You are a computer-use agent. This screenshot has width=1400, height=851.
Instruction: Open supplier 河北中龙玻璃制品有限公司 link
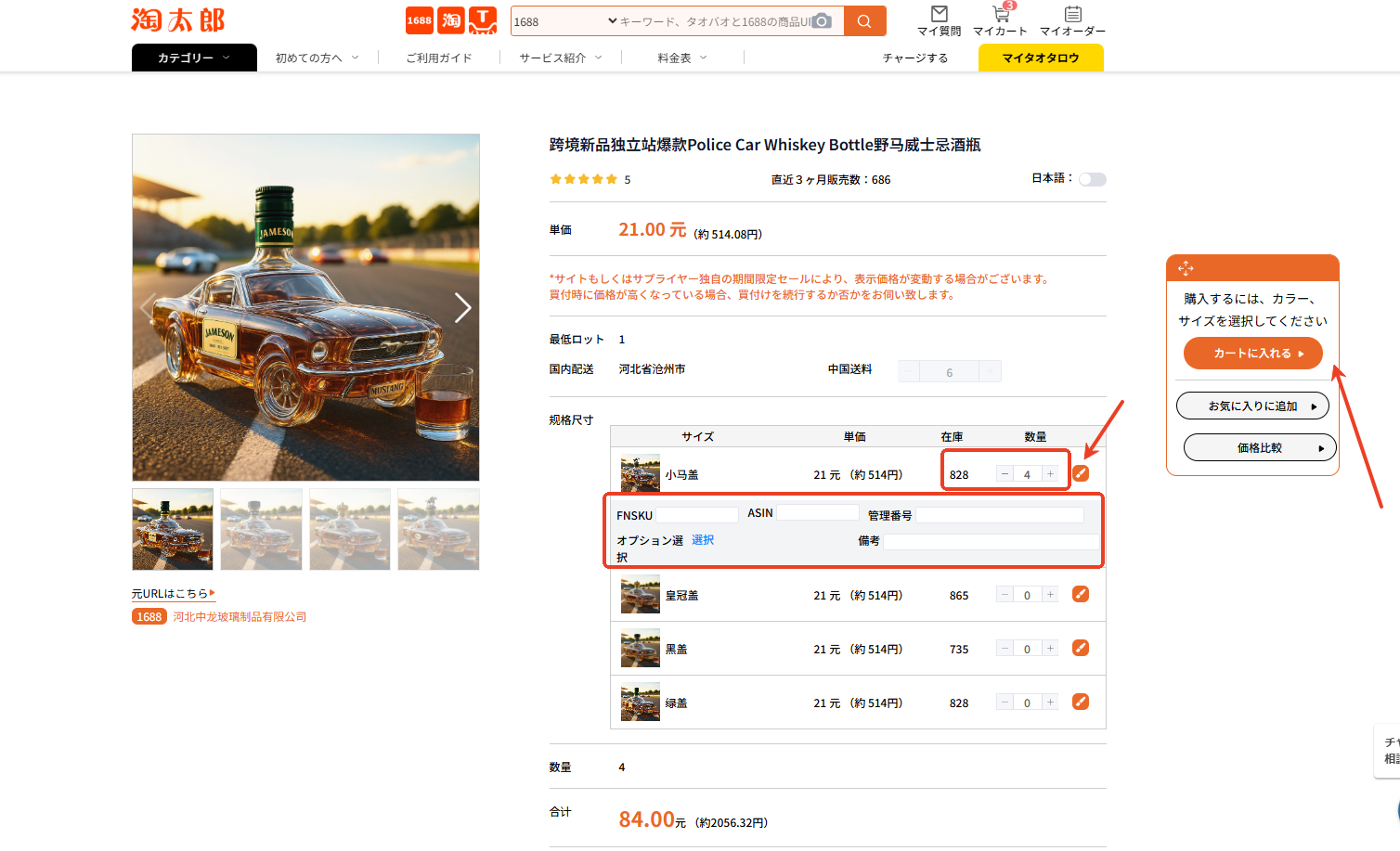coord(240,616)
